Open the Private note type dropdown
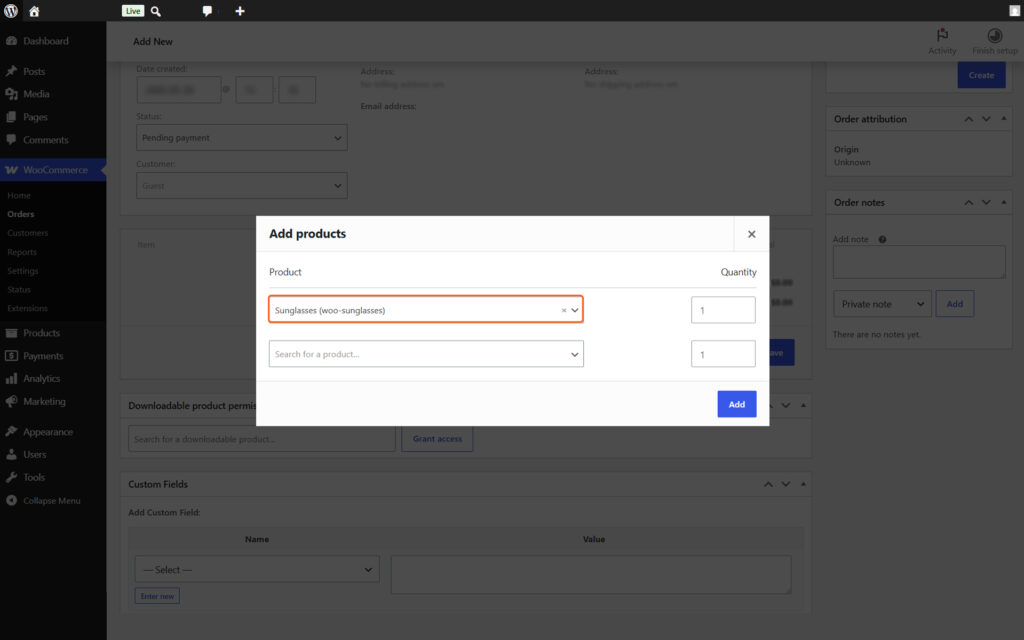The width and height of the screenshot is (1024, 640). pyautogui.click(x=882, y=304)
